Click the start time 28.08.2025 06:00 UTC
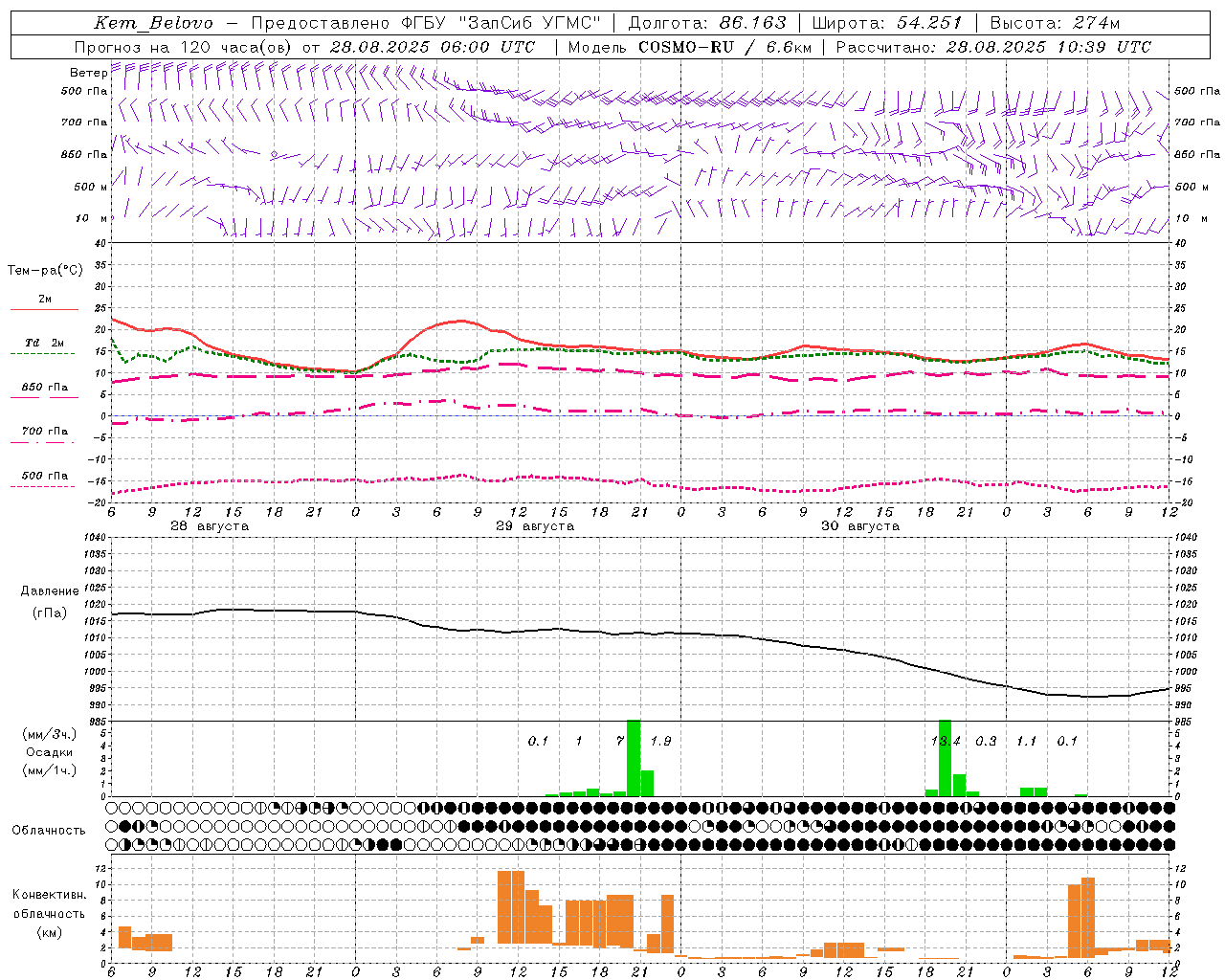 point(433,47)
